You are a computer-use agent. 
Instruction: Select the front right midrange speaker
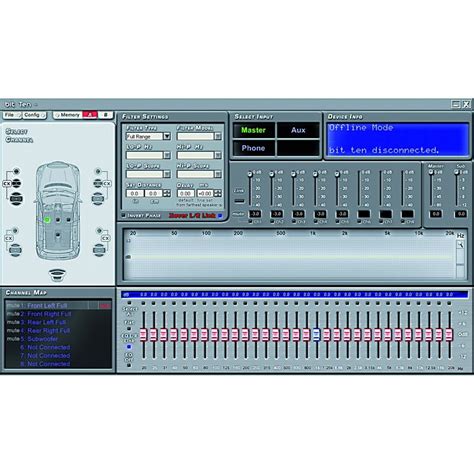(x=97, y=183)
